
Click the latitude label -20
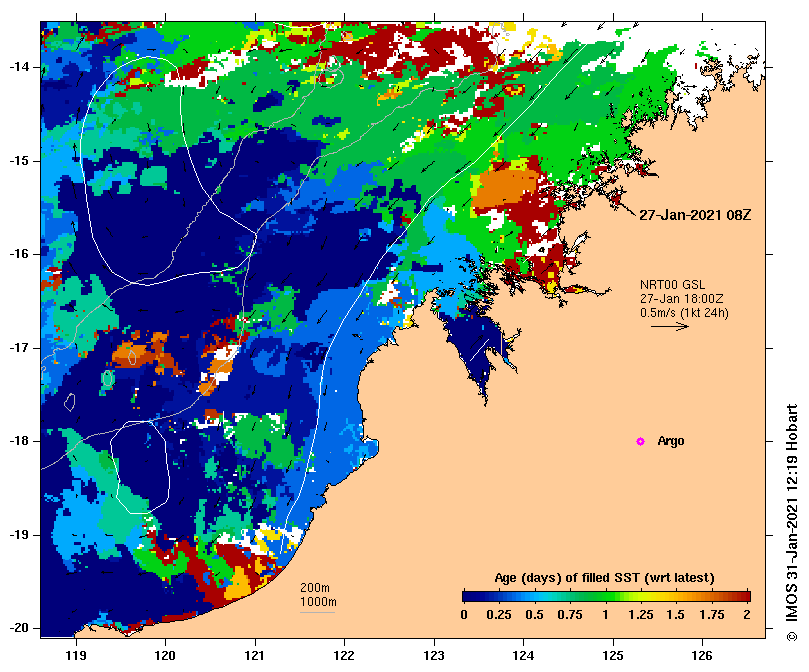pyautogui.click(x=19, y=628)
